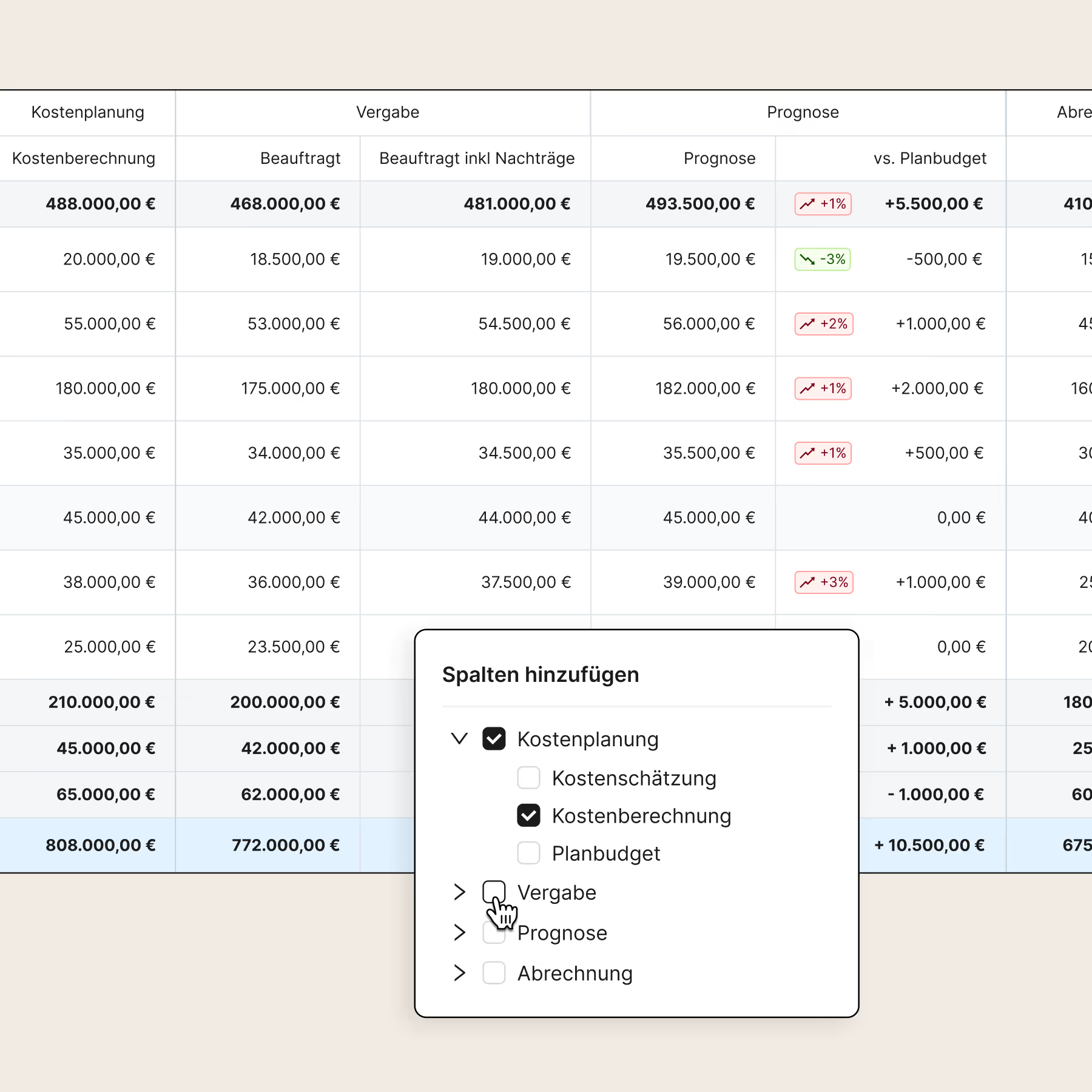1092x1092 pixels.
Task: Expand the Prognose group chevron
Action: 459,932
